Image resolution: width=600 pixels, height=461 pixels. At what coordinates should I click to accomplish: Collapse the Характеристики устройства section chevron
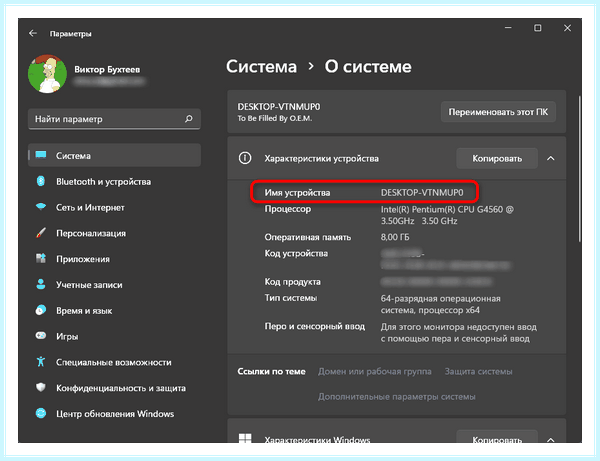point(551,158)
